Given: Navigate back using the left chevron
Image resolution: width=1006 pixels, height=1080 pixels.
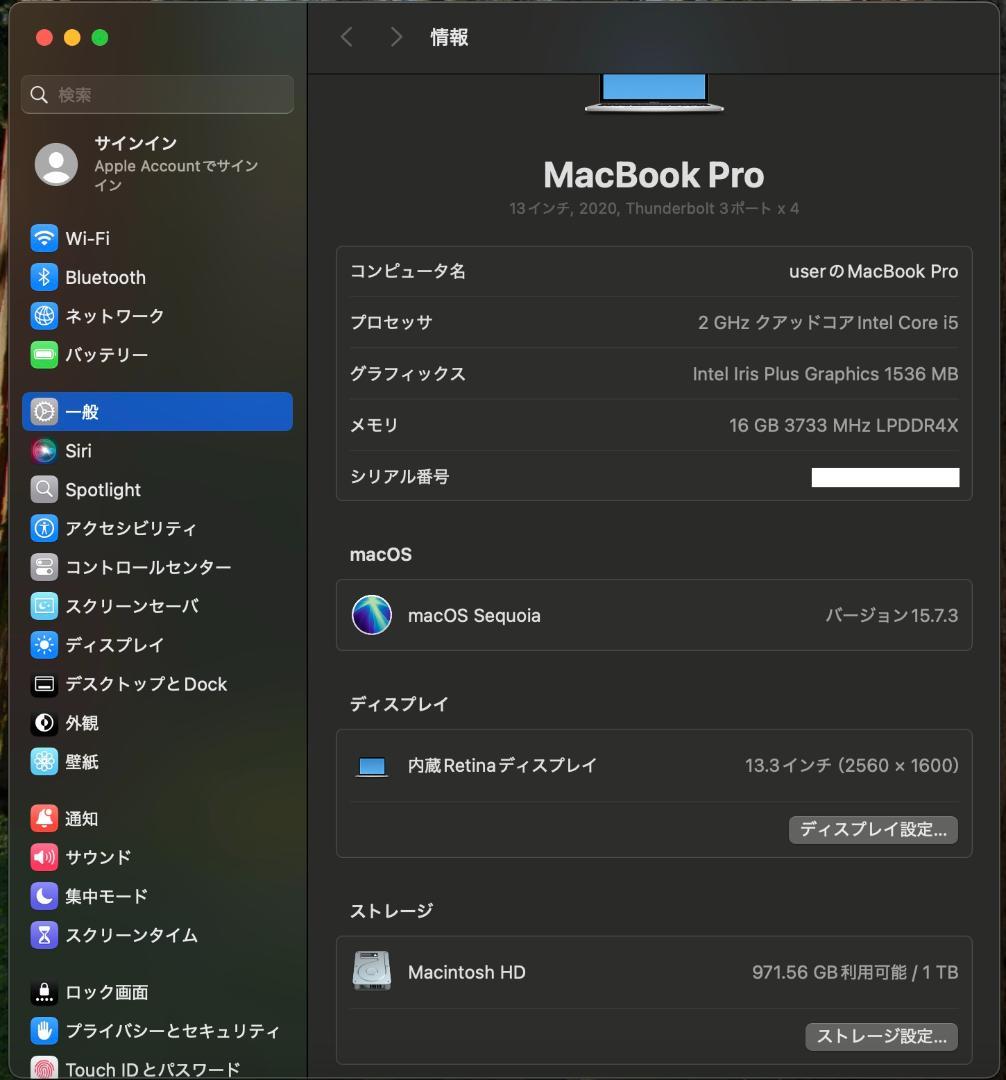Looking at the screenshot, I should [x=347, y=36].
